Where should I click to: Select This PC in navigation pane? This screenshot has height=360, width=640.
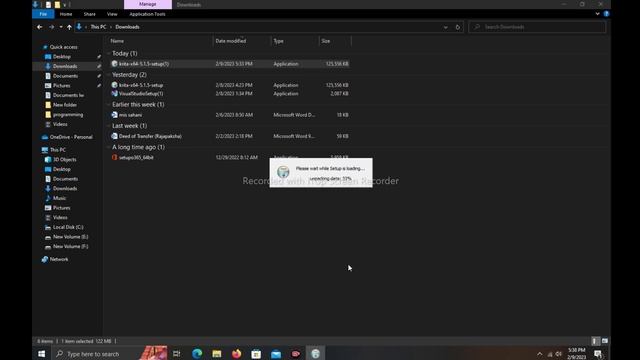coord(58,150)
